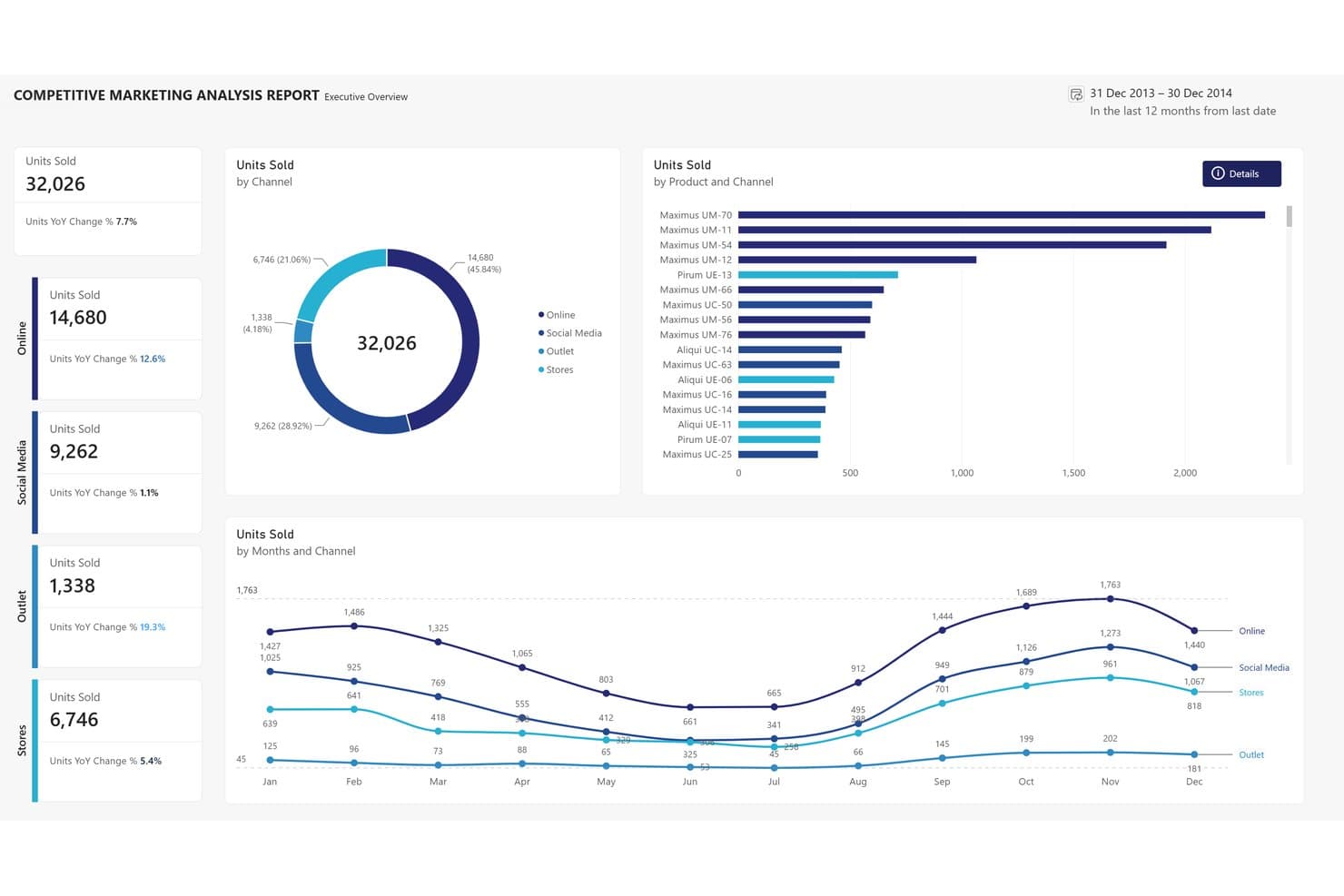
Task: Select the Maximus UM-11 bar
Action: click(974, 230)
